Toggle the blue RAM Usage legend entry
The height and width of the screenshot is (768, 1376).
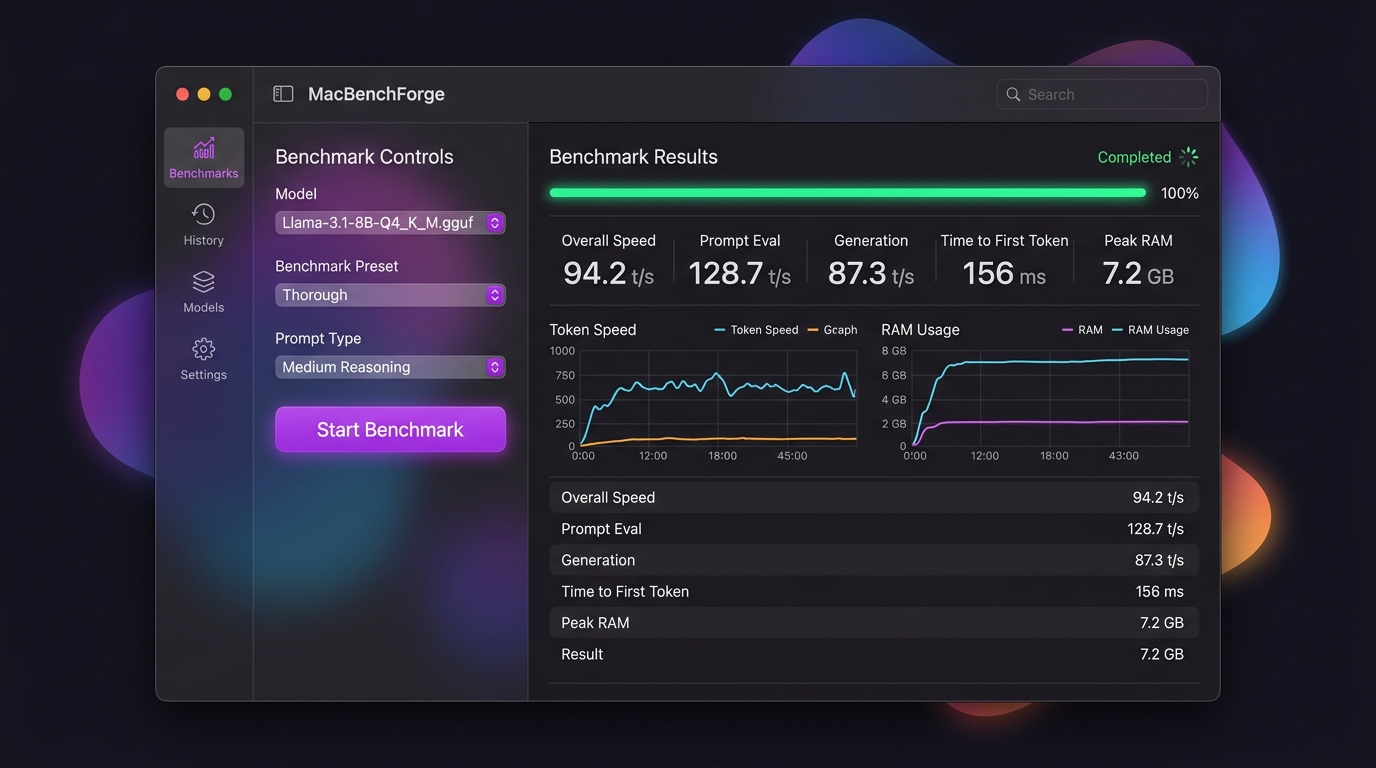tap(1150, 330)
